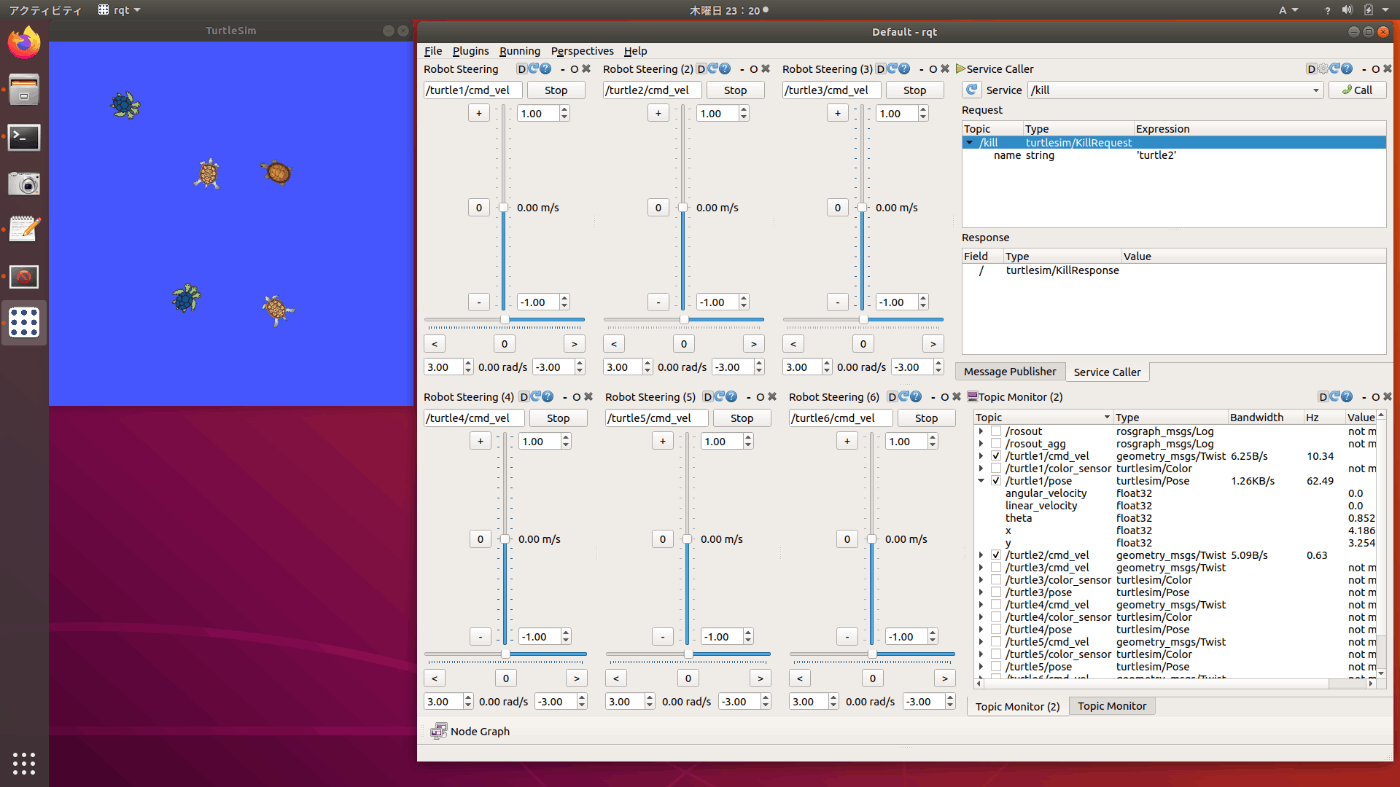Open Terminal from the Ubuntu dock
This screenshot has width=1400, height=787.
coord(24,137)
